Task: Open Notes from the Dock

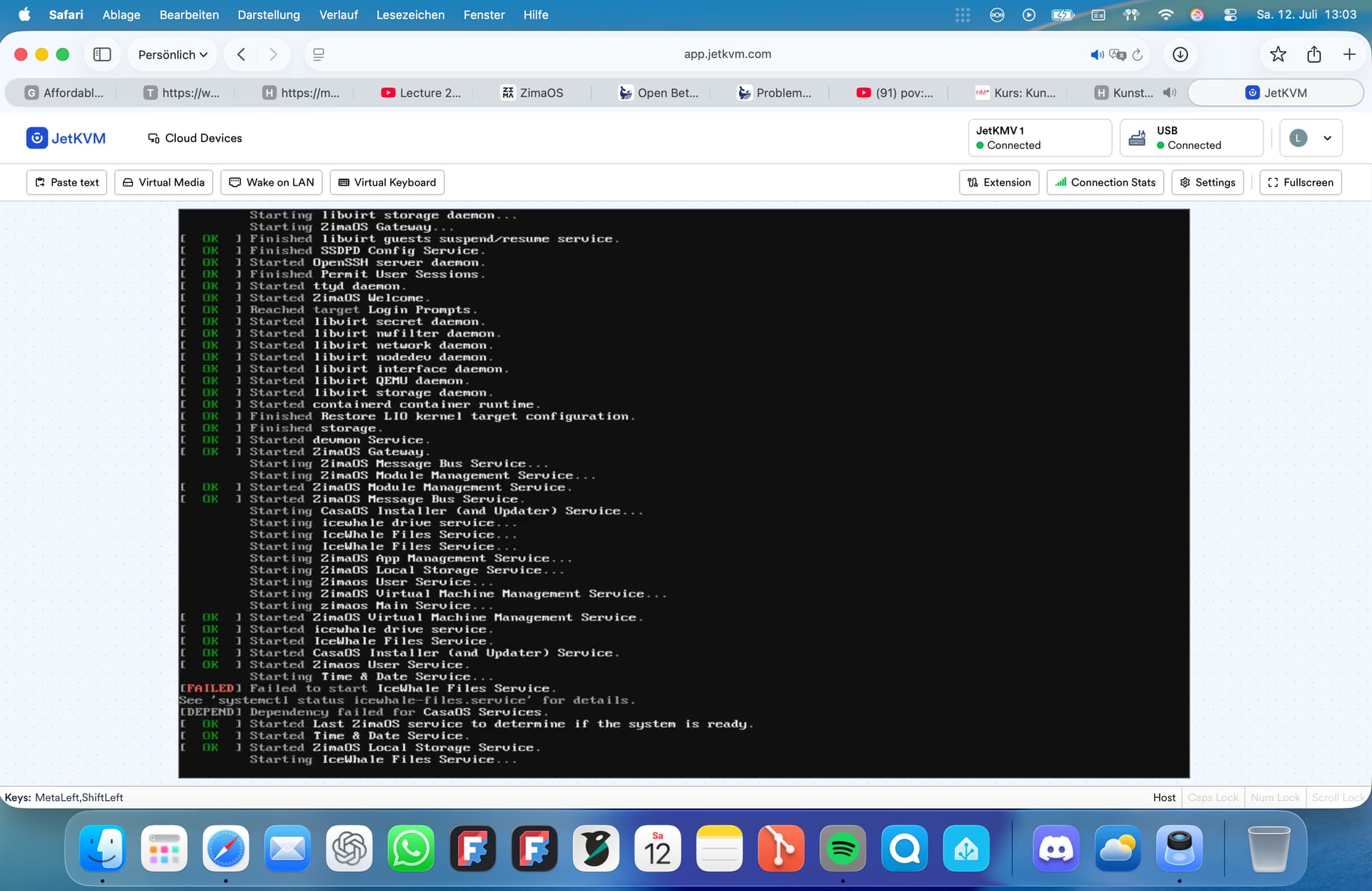Action: pos(719,848)
